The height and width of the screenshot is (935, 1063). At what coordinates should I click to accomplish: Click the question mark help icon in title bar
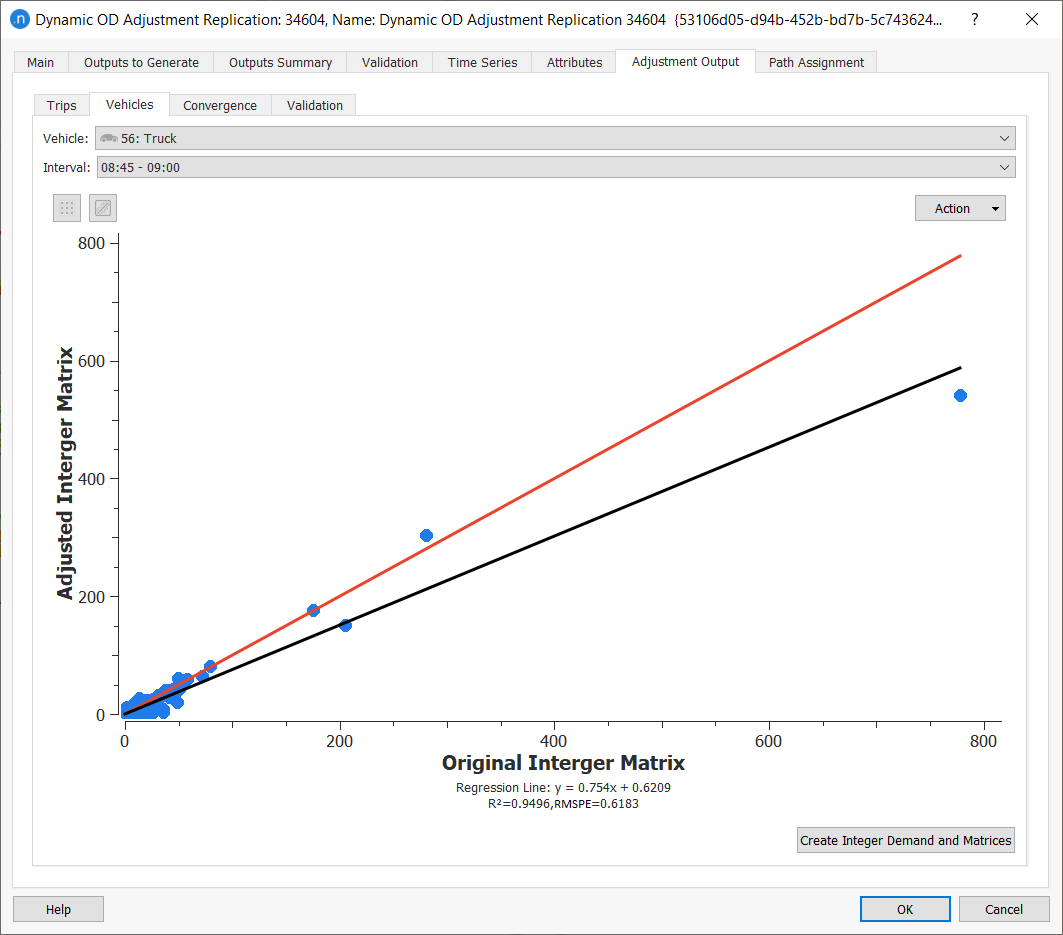(x=975, y=19)
